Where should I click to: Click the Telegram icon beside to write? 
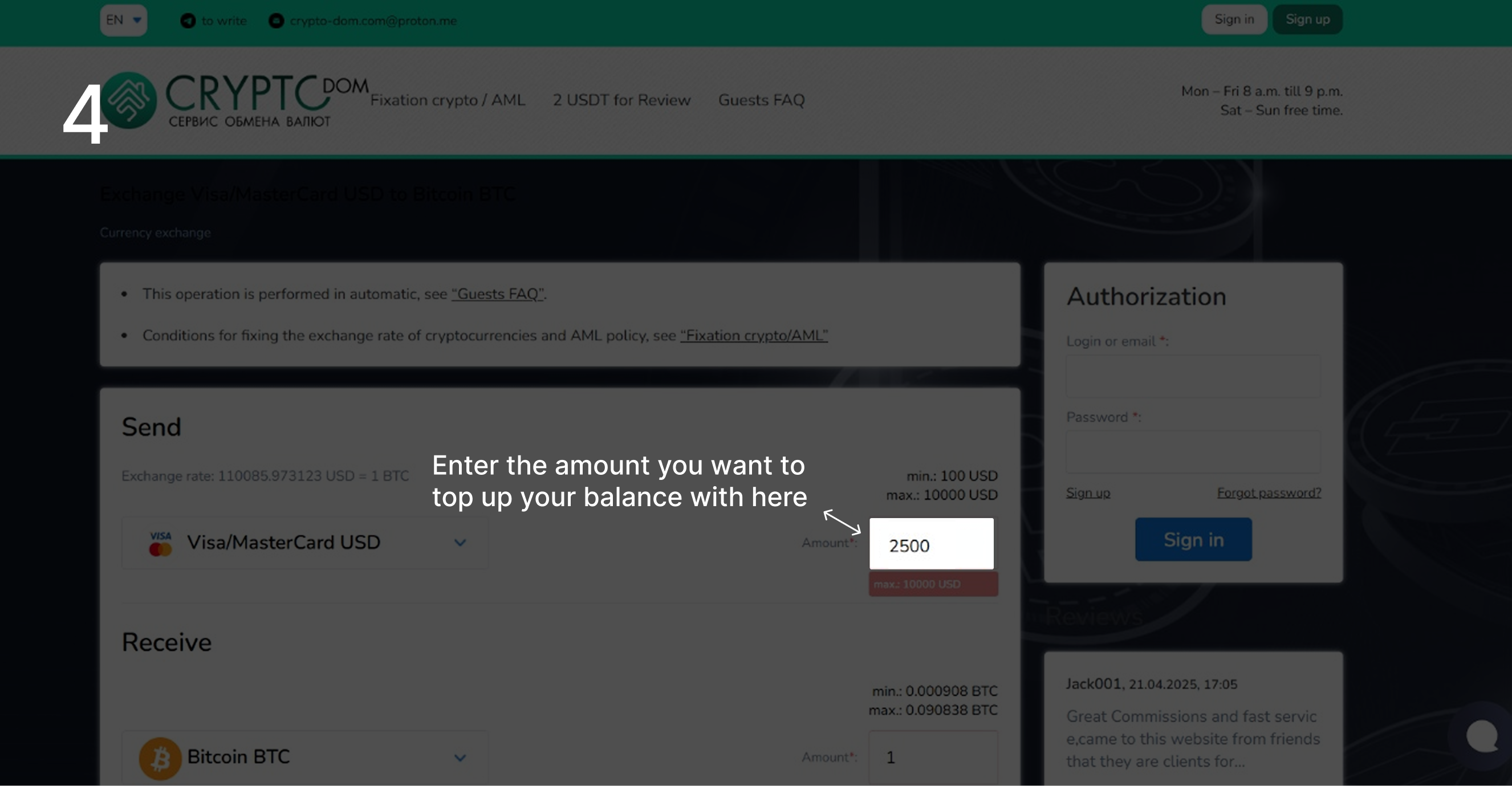[188, 21]
